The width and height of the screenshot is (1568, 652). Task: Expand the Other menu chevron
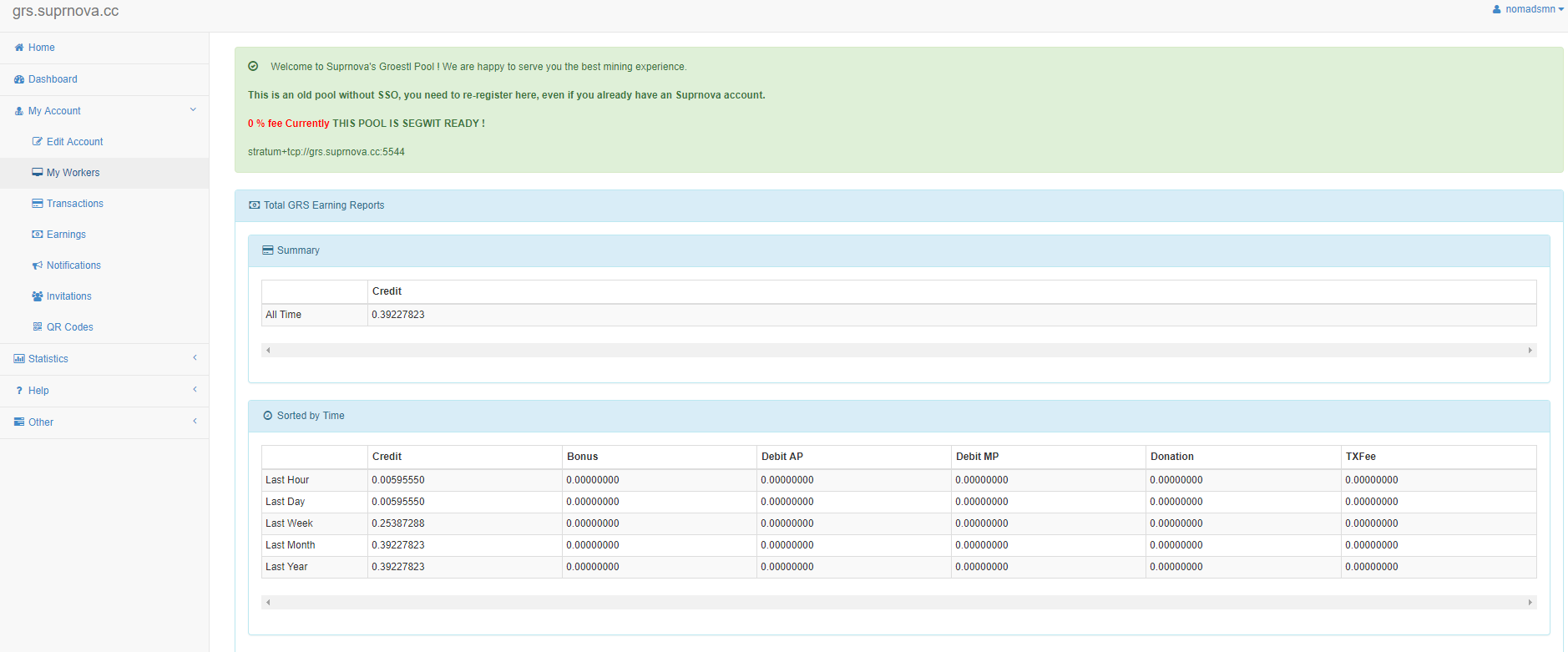point(195,422)
